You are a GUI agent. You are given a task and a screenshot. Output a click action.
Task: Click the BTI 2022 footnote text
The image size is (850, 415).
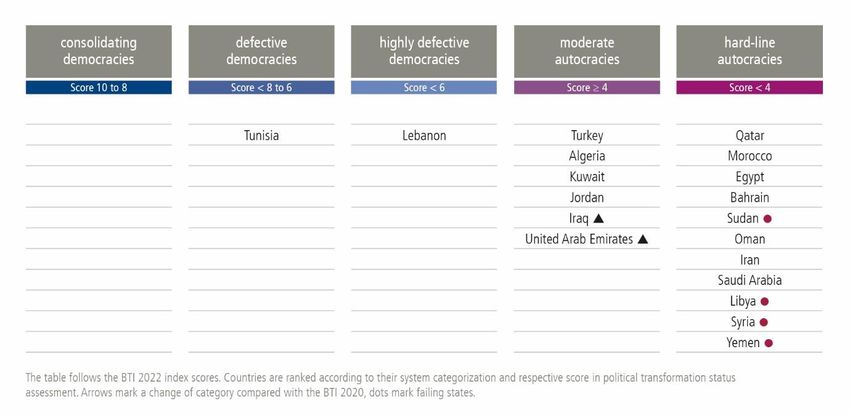pyautogui.click(x=381, y=385)
